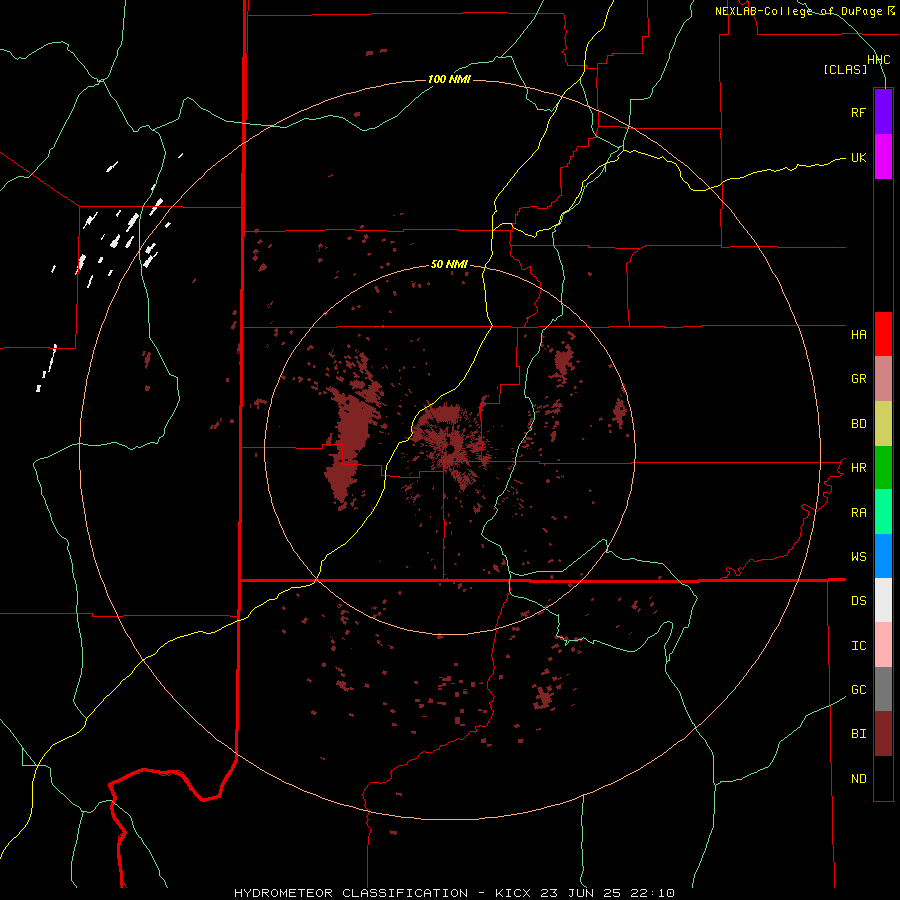Click the blue WS legend swatch

click(883, 556)
